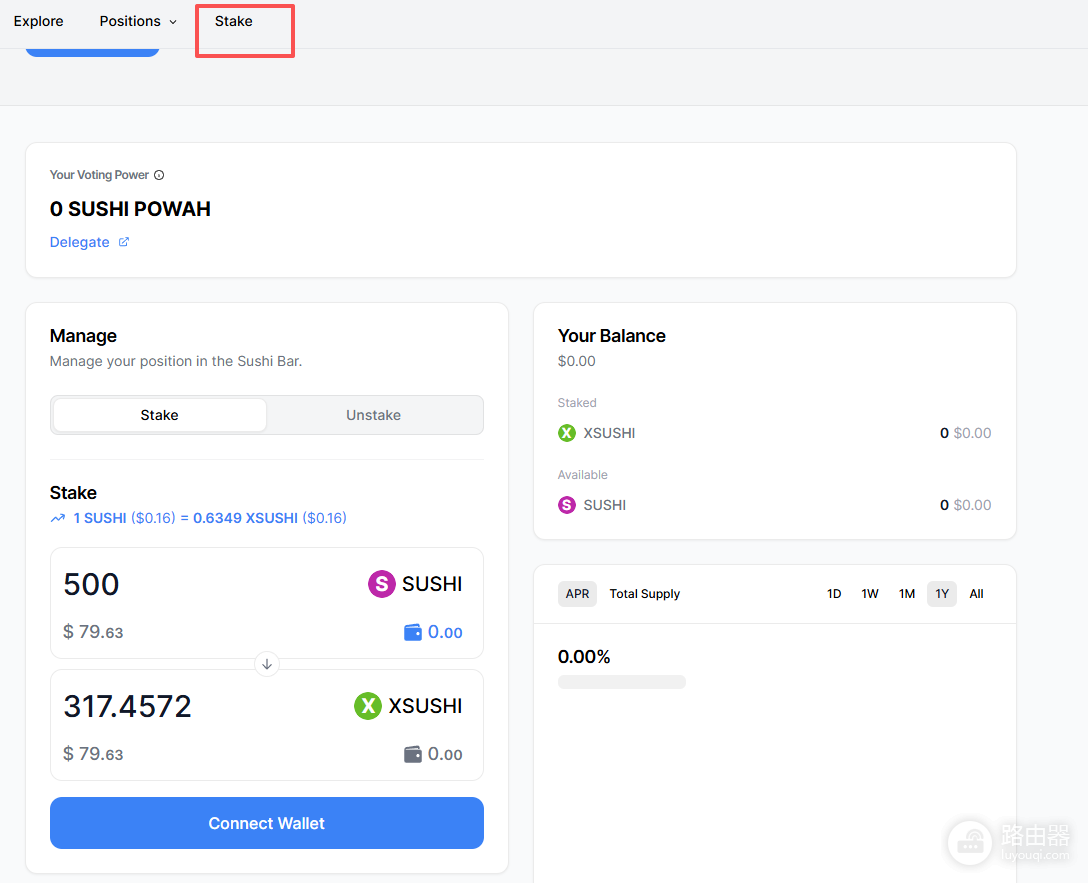The height and width of the screenshot is (883, 1088).
Task: Click the XSUSHI token icon in the XSUSHI output field
Action: coord(368,706)
